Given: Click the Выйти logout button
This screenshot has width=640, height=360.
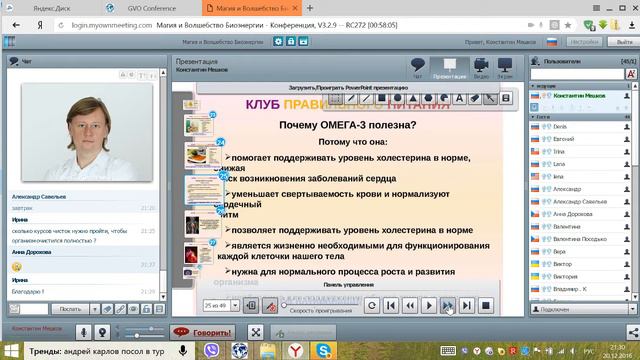Looking at the screenshot, I should click(x=624, y=42).
